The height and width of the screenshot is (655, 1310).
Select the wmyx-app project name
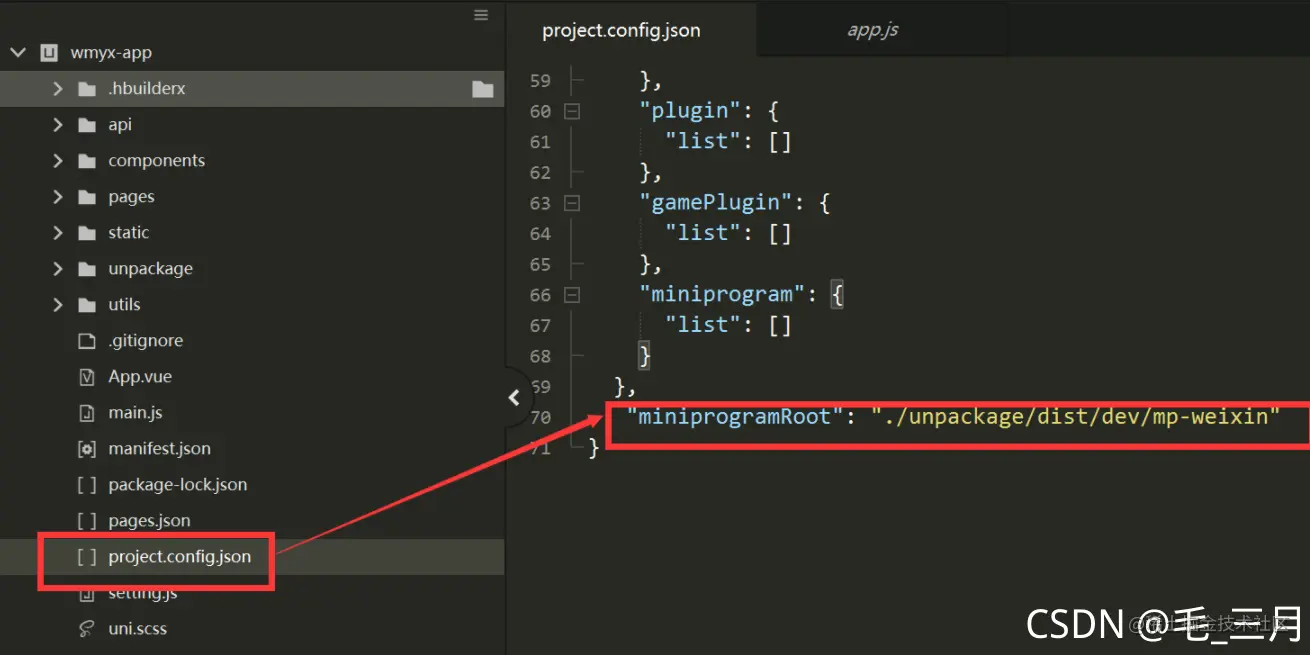pos(111,53)
